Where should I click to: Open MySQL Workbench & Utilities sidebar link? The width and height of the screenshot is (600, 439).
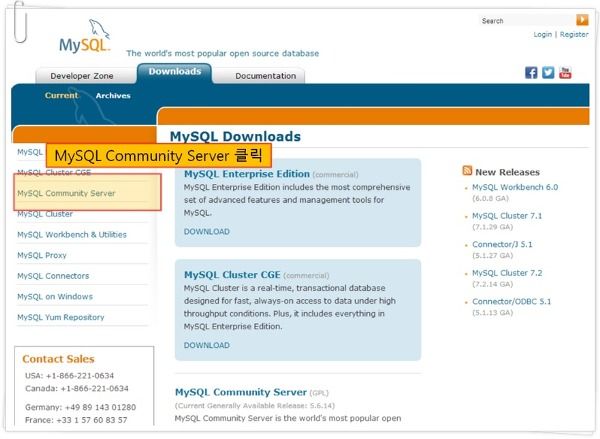click(72, 235)
